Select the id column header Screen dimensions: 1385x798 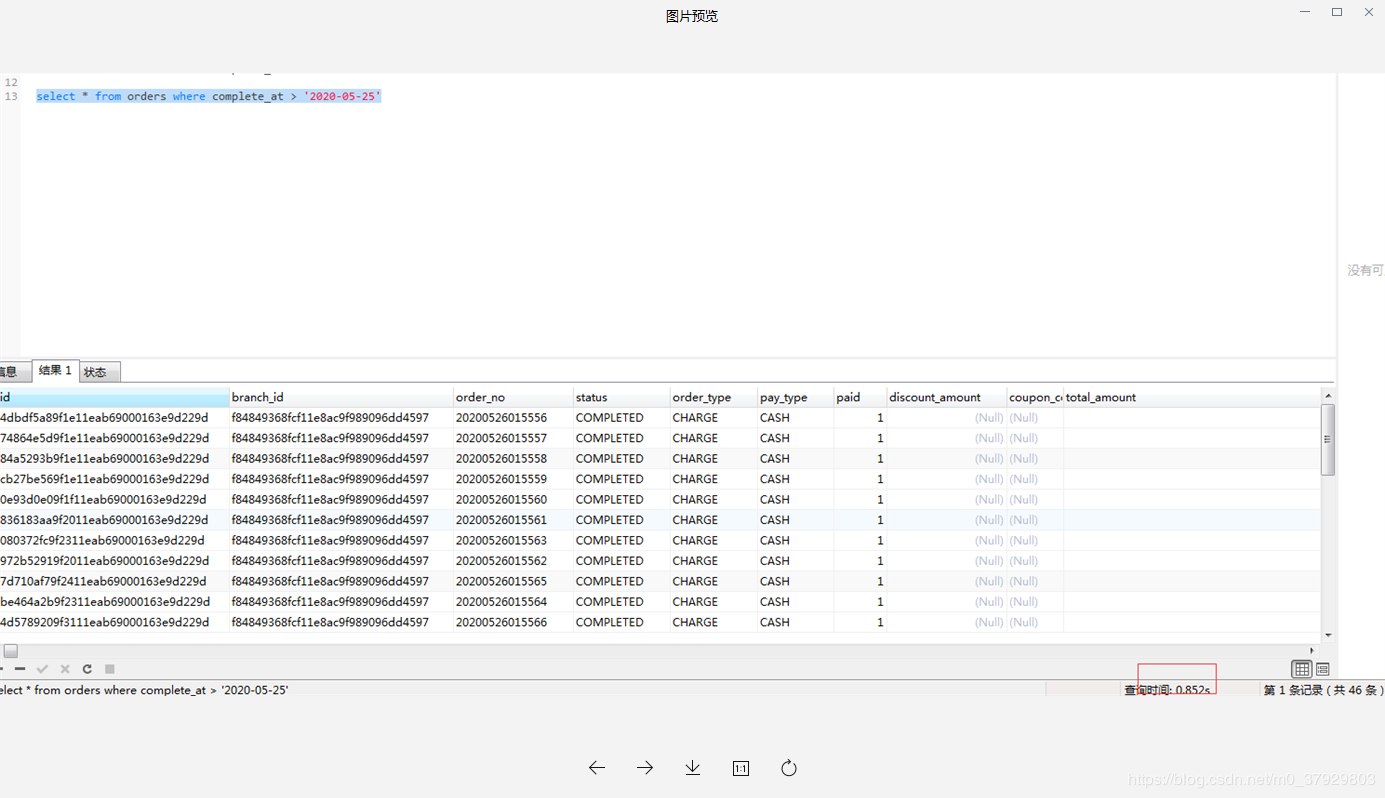pos(114,397)
